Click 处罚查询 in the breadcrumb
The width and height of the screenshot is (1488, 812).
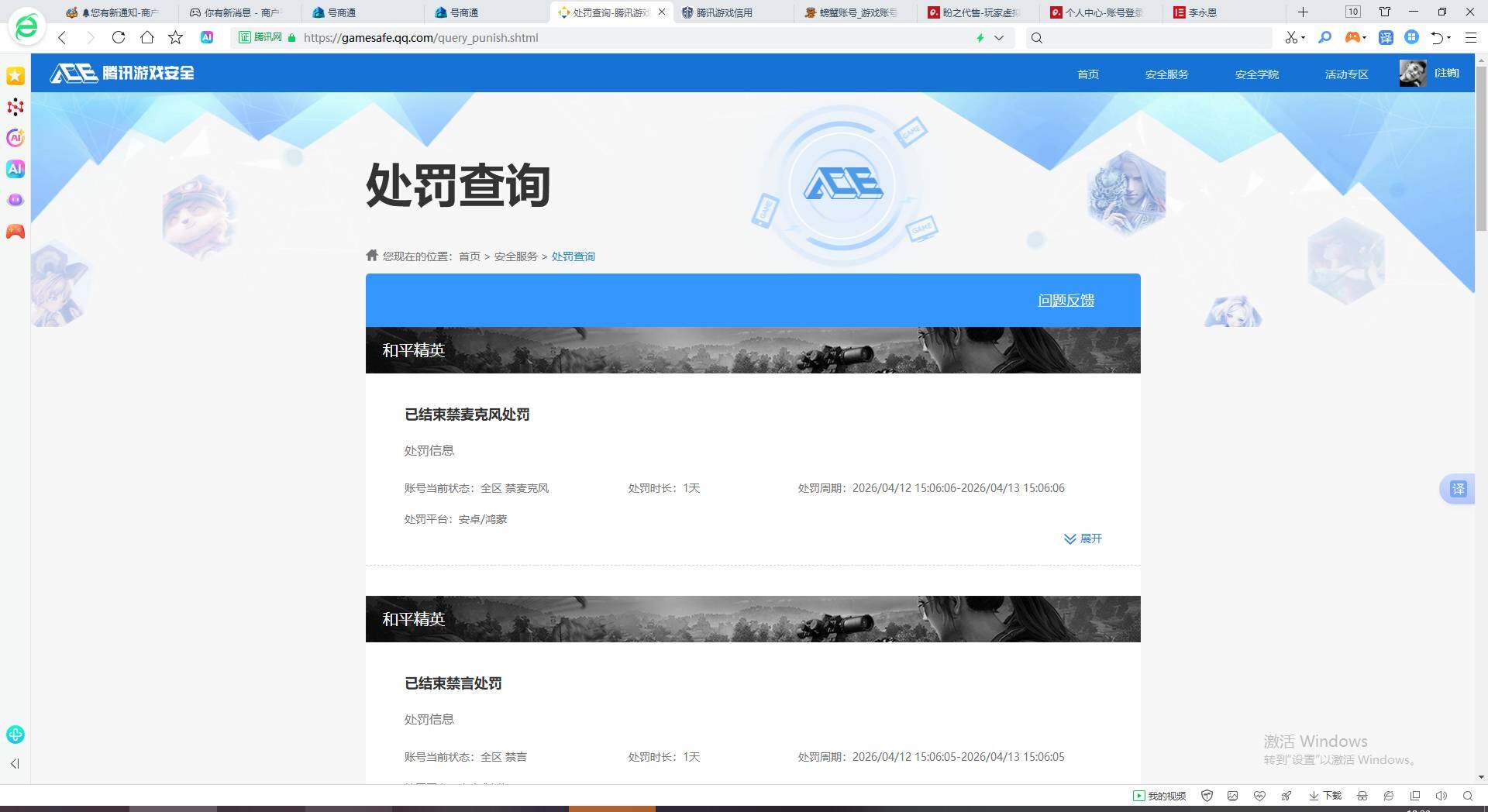(x=573, y=256)
